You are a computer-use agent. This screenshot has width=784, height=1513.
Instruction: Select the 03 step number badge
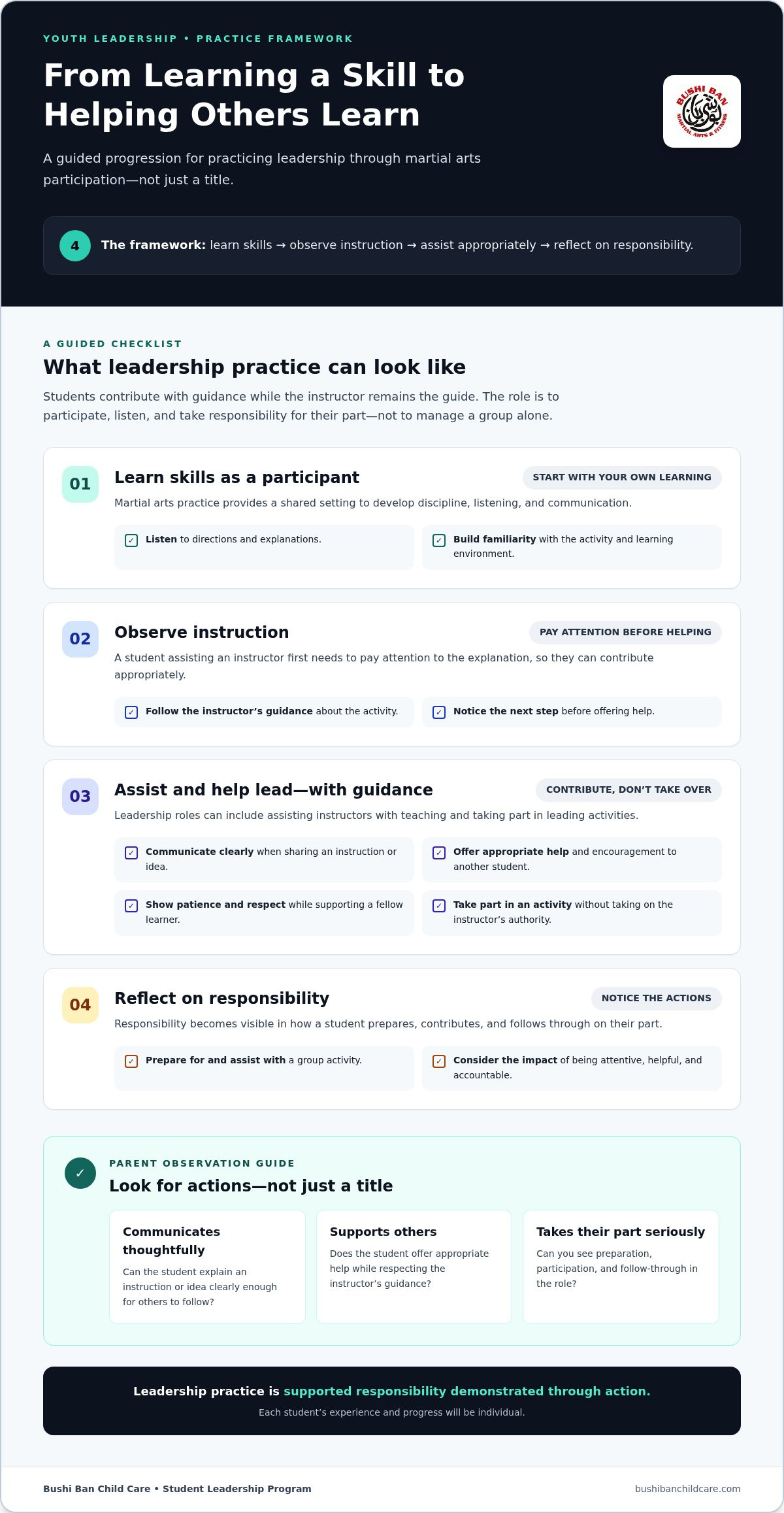click(x=80, y=797)
